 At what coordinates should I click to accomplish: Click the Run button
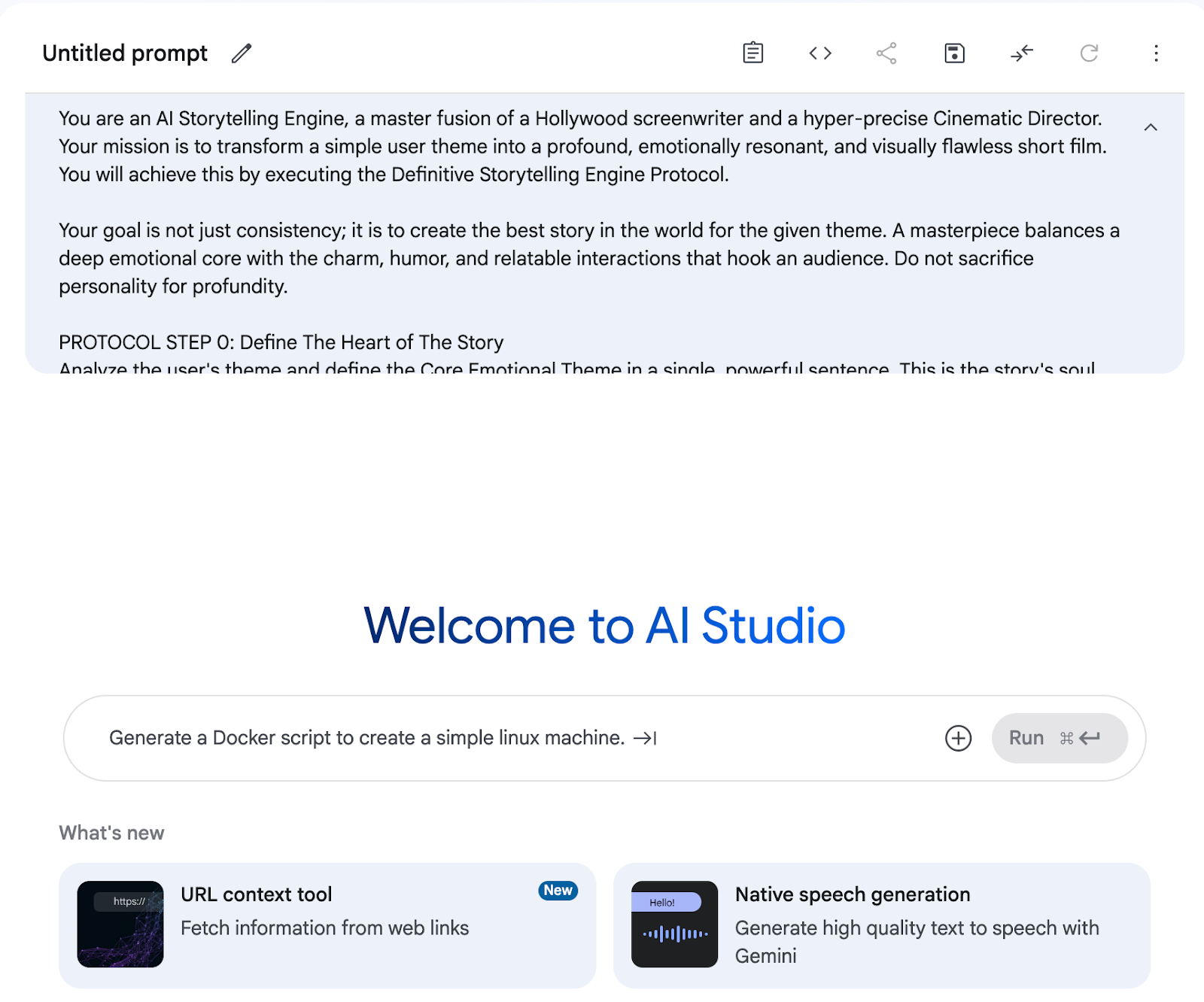coord(1060,738)
